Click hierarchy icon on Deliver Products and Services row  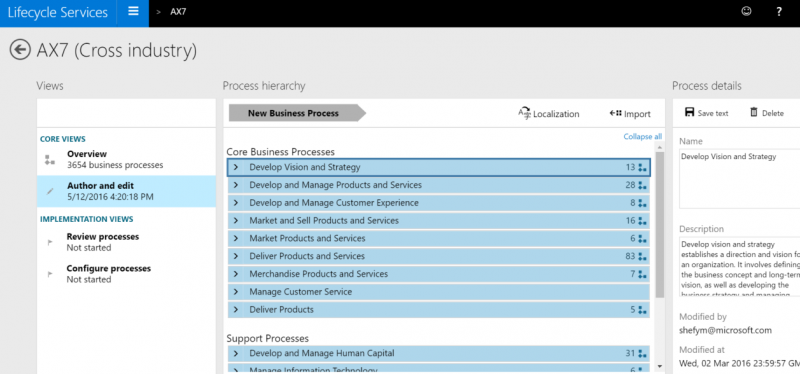642,256
